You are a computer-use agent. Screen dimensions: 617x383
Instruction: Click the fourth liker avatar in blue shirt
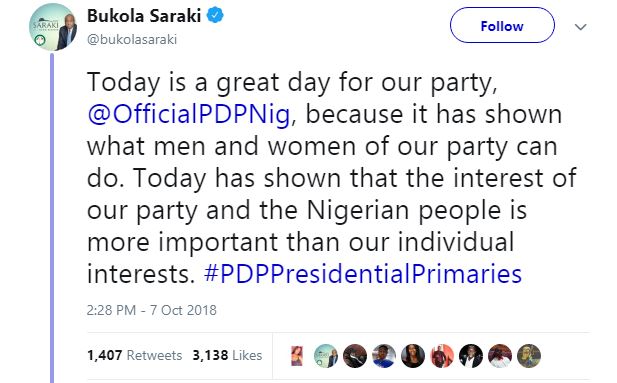click(384, 355)
